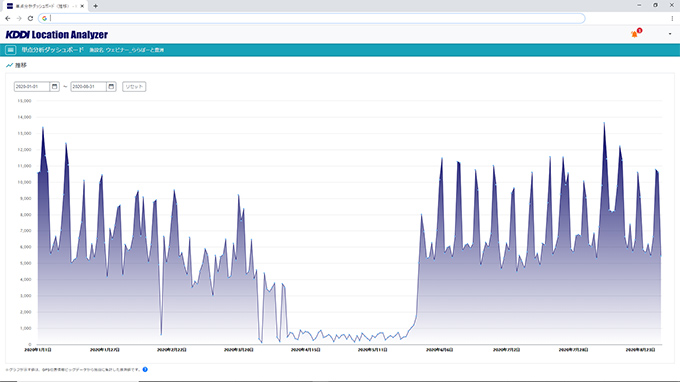The image size is (680, 382).
Task: Click the リセット reset button
Action: point(134,86)
